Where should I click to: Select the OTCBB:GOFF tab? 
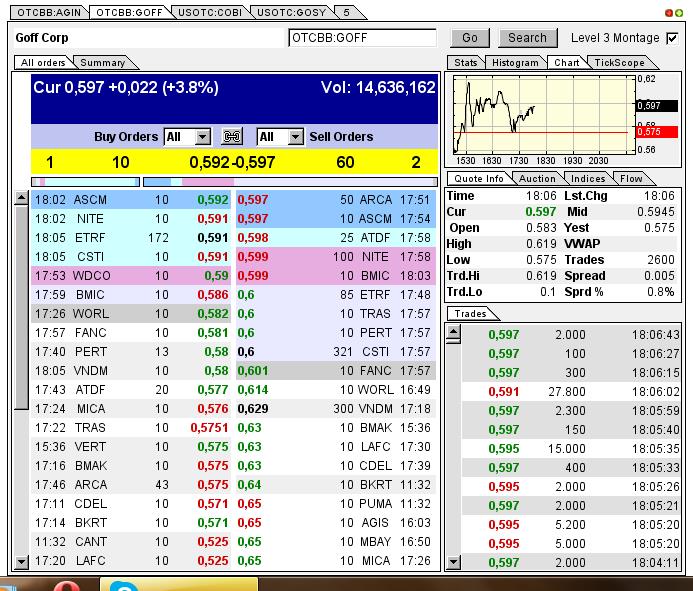(129, 12)
